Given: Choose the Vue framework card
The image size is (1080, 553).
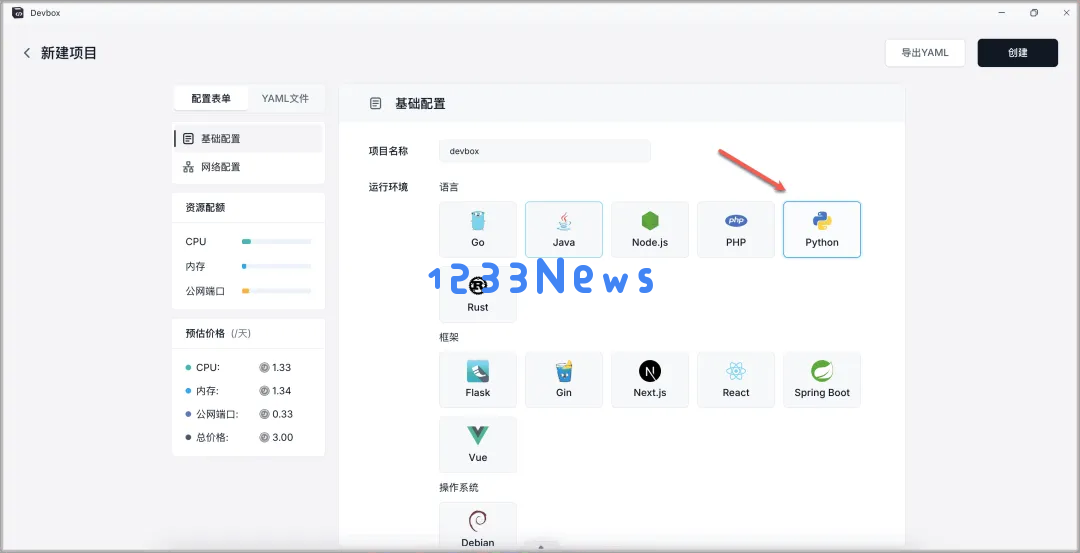Looking at the screenshot, I should tap(478, 444).
